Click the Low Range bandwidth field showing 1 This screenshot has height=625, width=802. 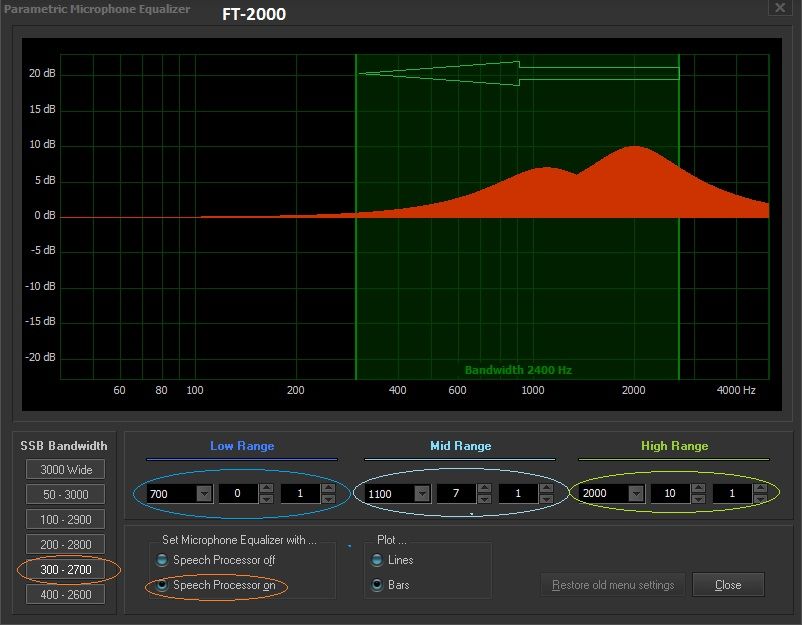coord(301,494)
